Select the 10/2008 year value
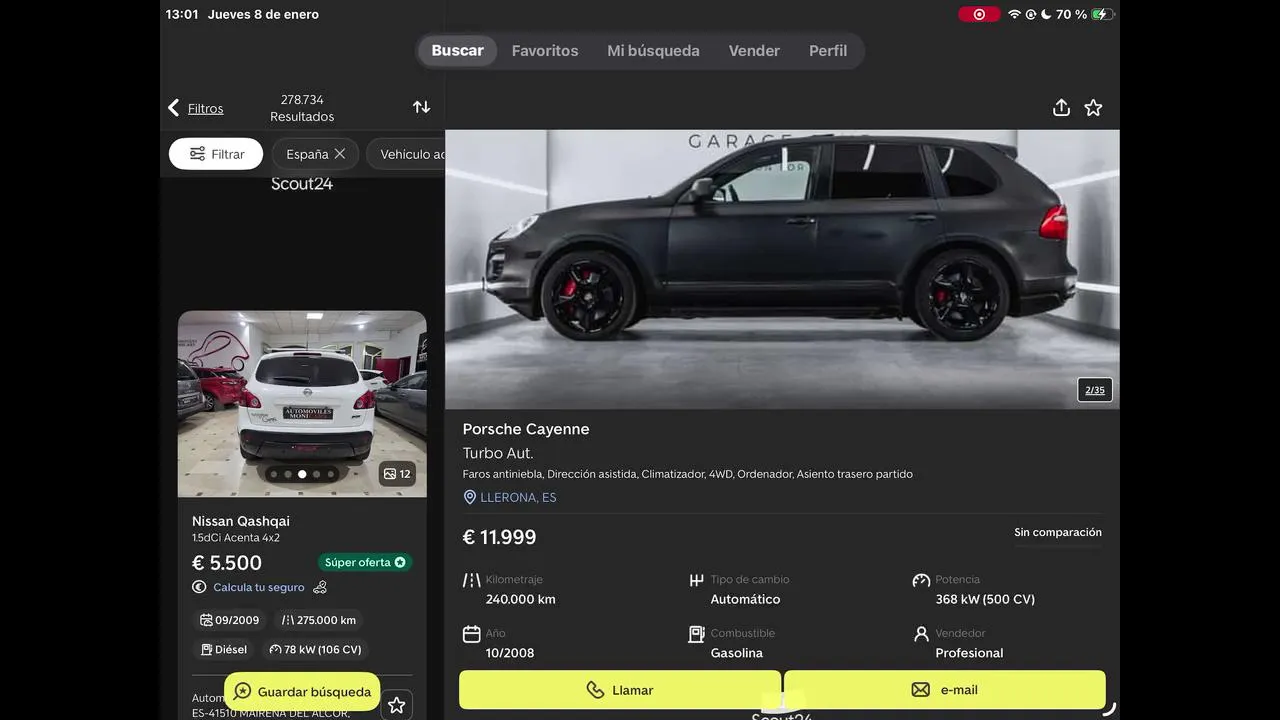The image size is (1280, 720). click(x=510, y=653)
